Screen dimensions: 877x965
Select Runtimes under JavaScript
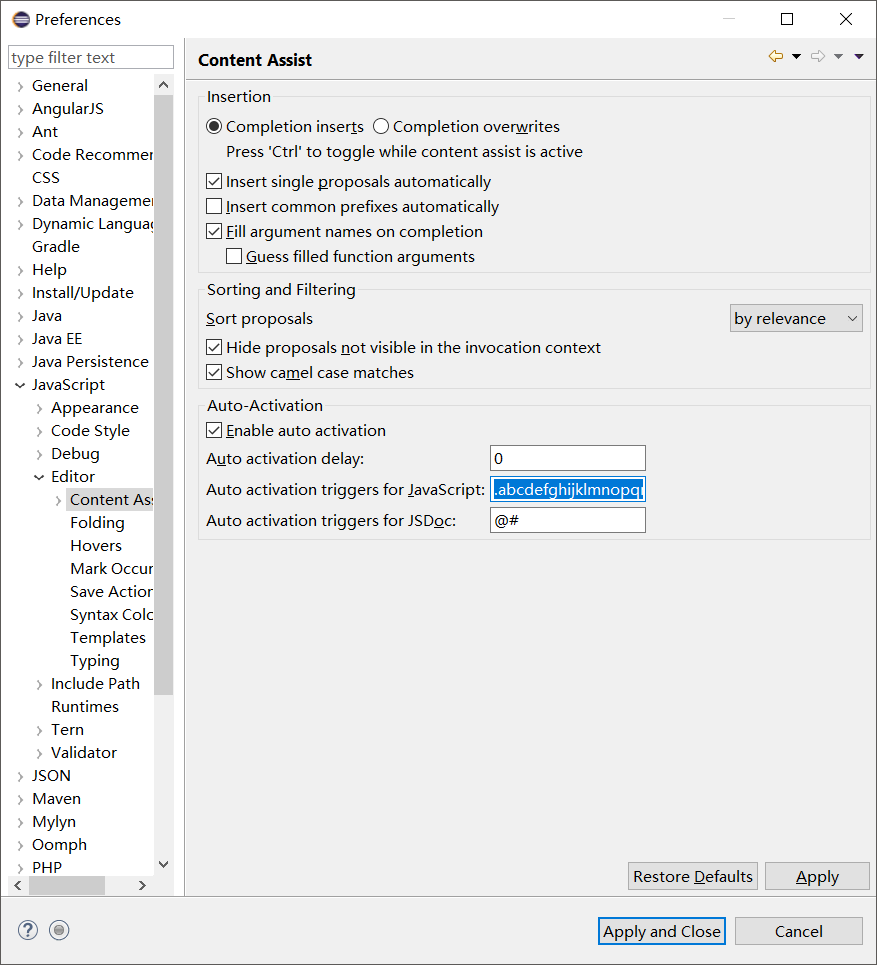(85, 707)
